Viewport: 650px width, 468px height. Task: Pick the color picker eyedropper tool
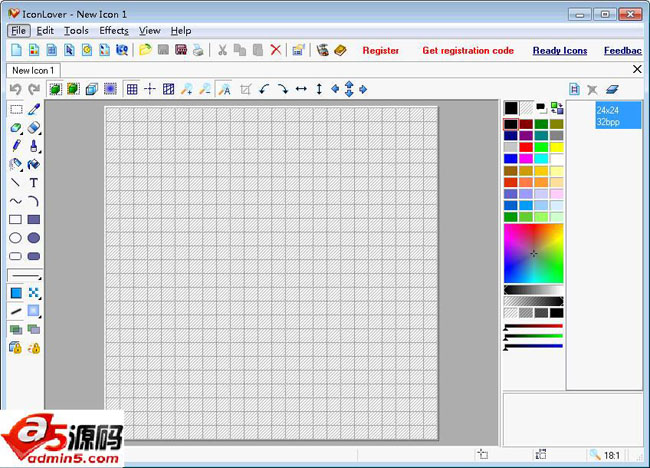(x=34, y=110)
